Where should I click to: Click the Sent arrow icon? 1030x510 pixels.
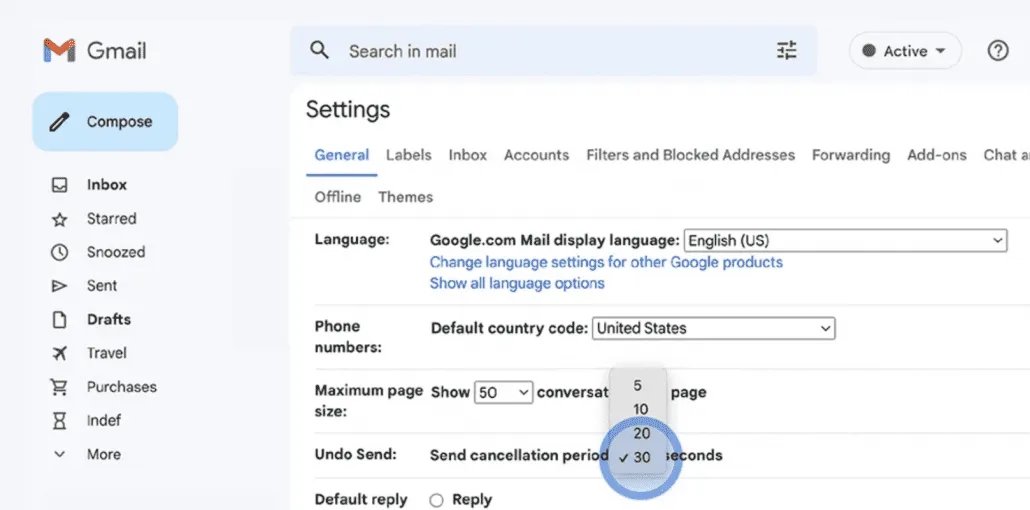click(x=59, y=286)
